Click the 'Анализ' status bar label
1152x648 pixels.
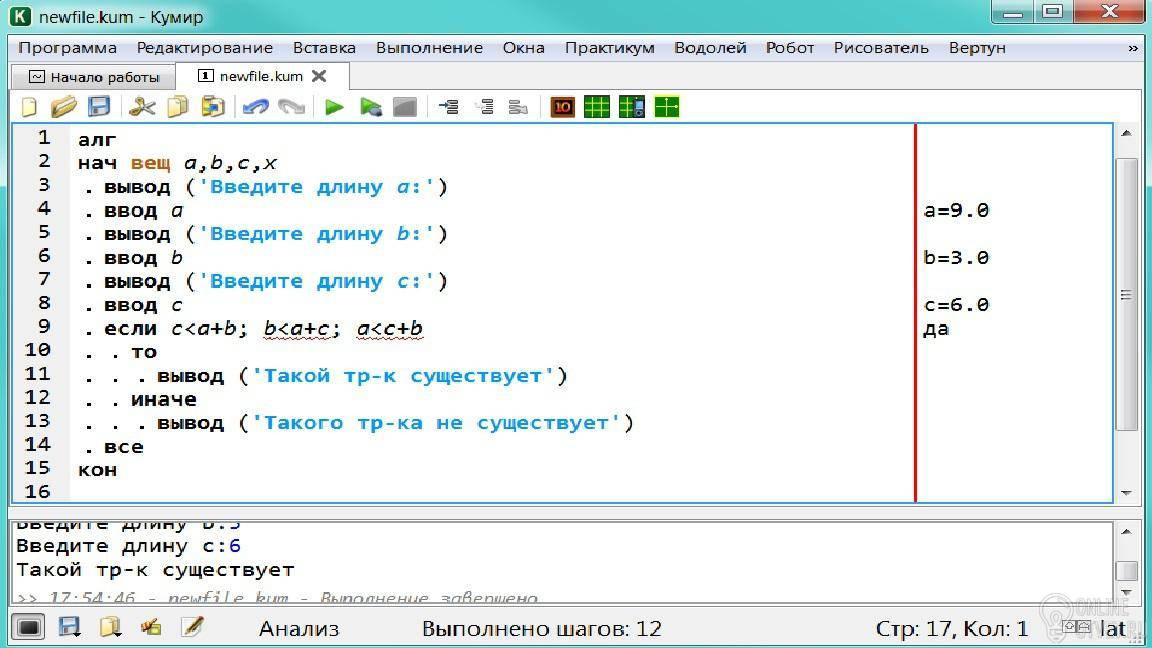click(x=299, y=629)
